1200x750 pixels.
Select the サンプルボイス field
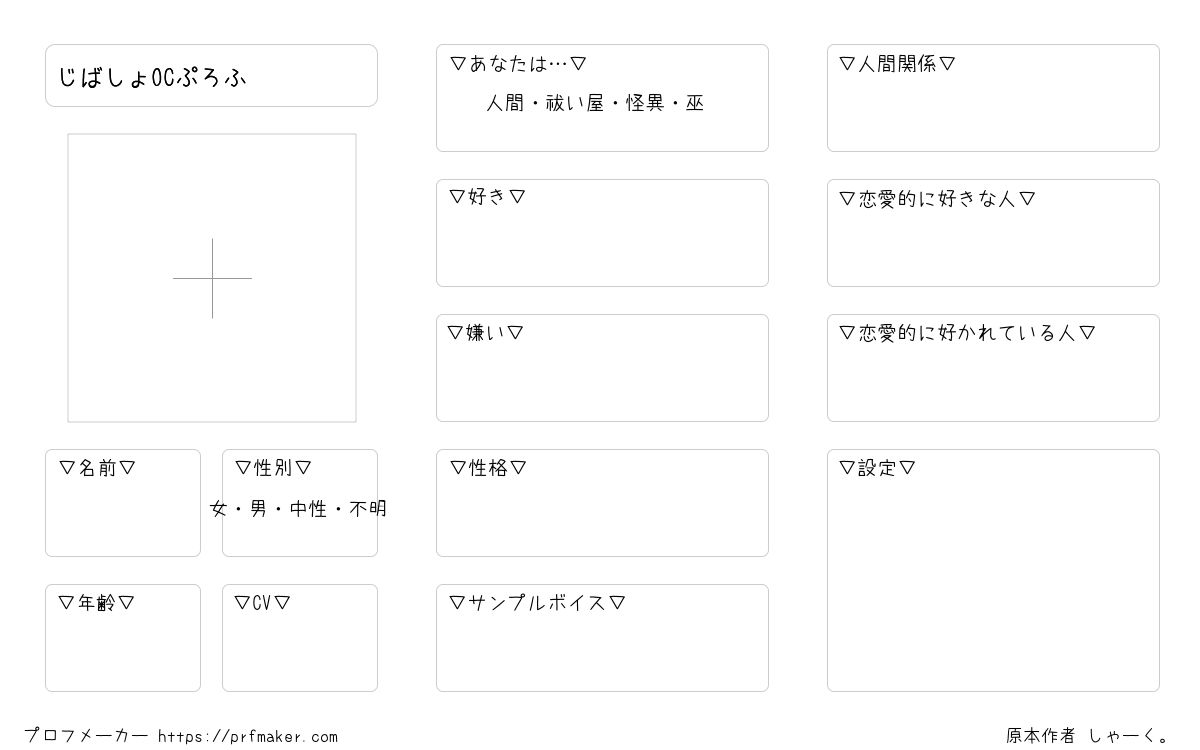pos(602,638)
